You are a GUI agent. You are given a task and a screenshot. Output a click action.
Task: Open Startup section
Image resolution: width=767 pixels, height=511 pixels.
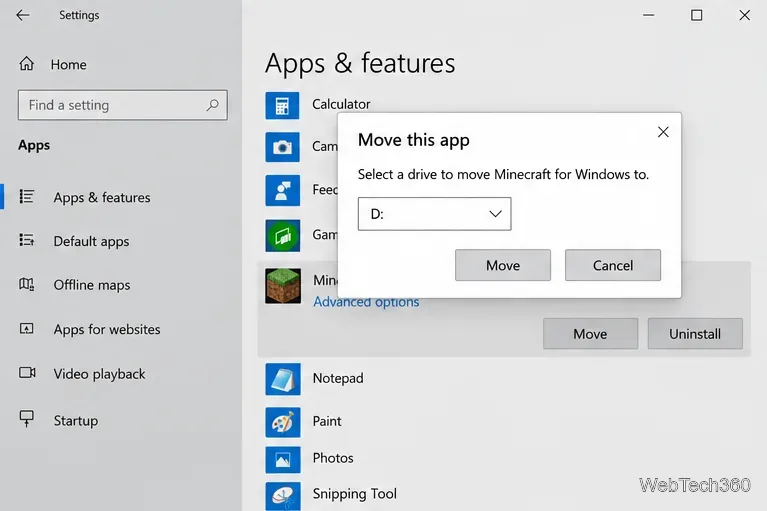coord(76,421)
